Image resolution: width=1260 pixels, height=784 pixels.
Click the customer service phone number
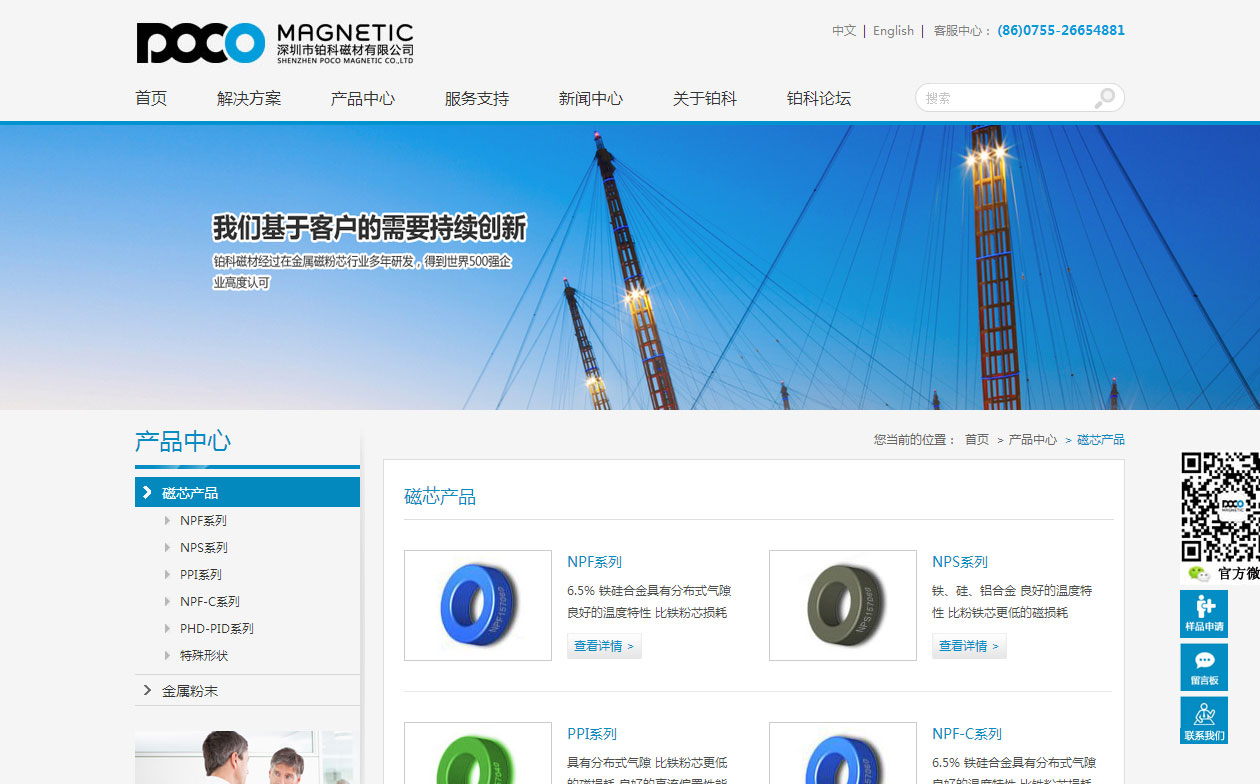1061,30
